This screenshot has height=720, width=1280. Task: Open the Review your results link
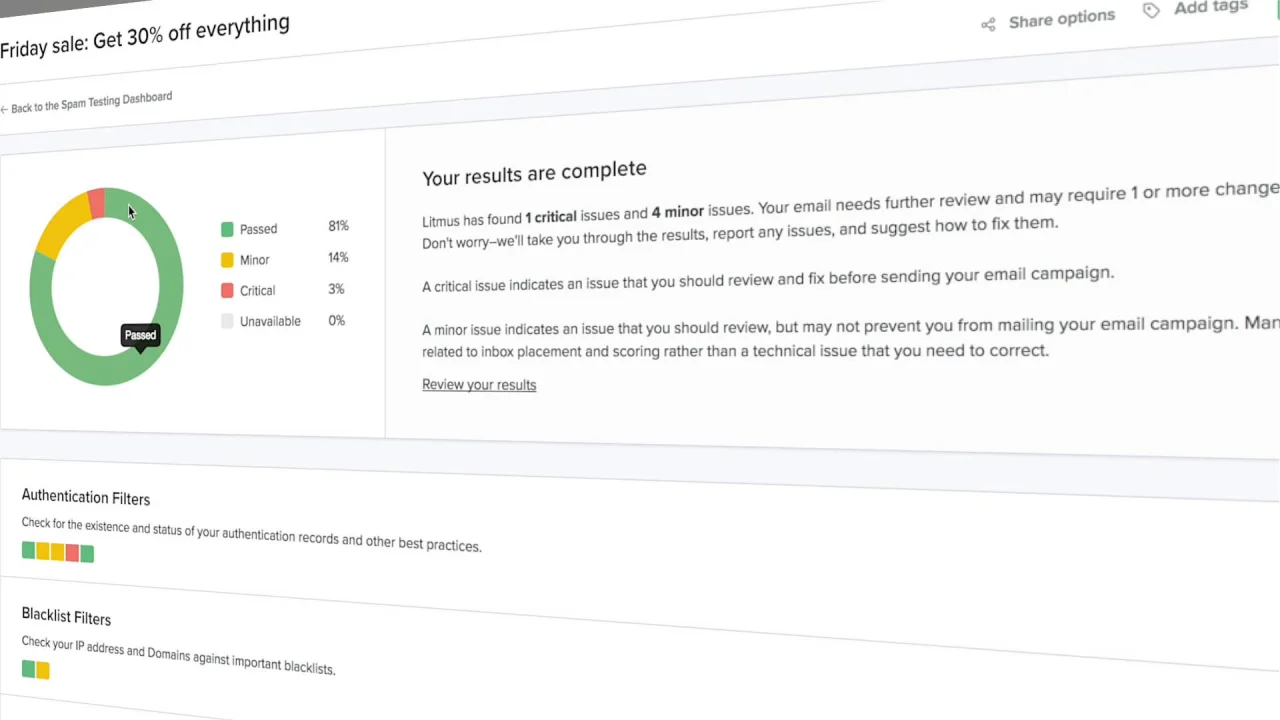(479, 385)
